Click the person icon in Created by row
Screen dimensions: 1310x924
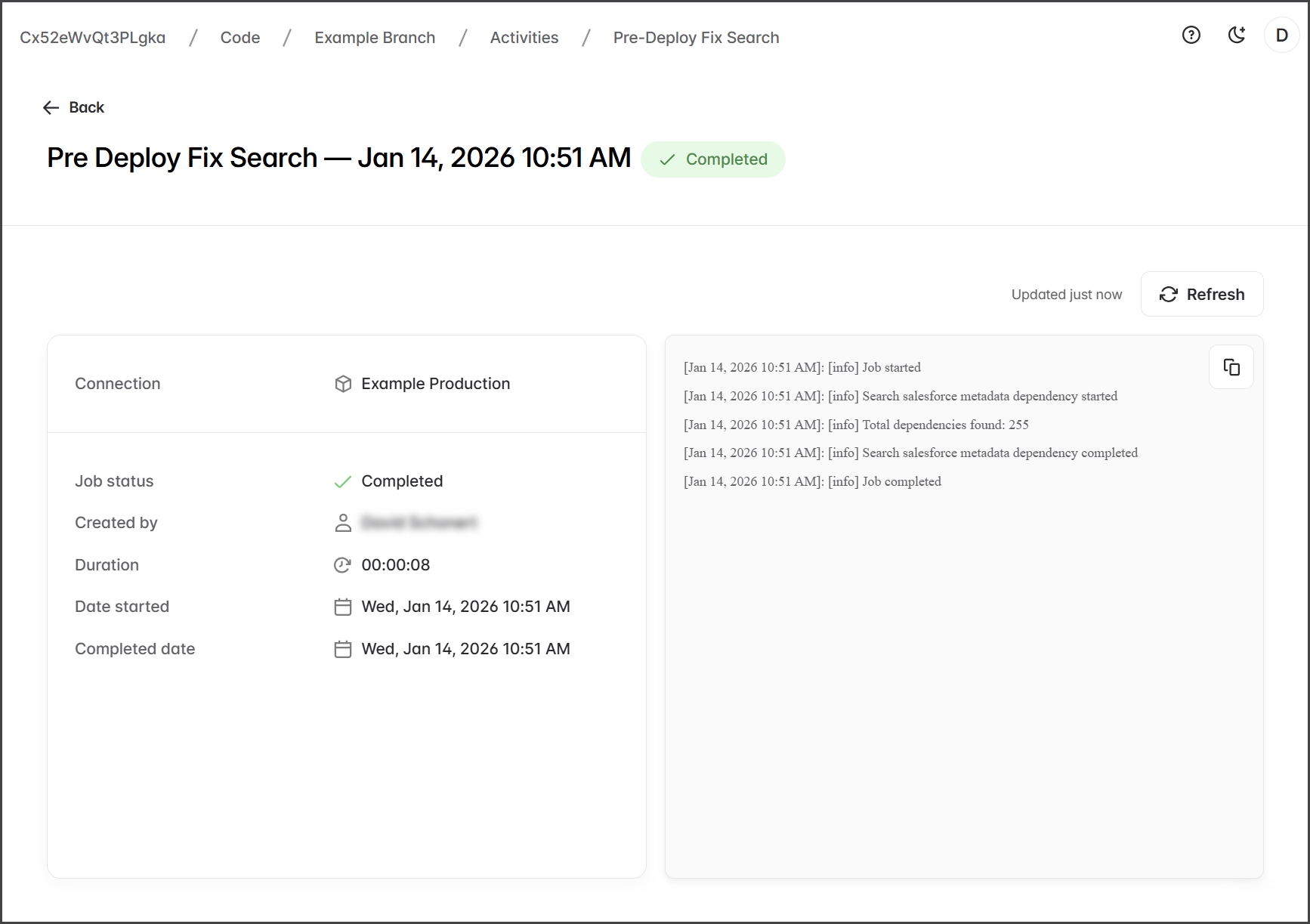[343, 523]
